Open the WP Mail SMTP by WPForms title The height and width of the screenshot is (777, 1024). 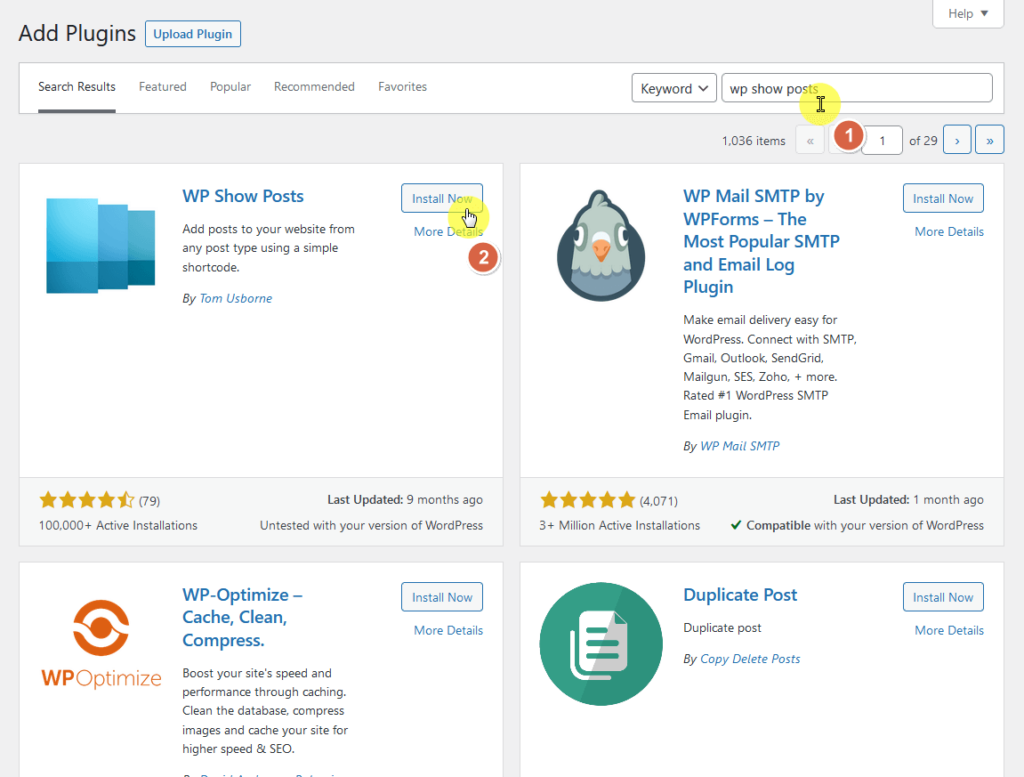(x=761, y=242)
